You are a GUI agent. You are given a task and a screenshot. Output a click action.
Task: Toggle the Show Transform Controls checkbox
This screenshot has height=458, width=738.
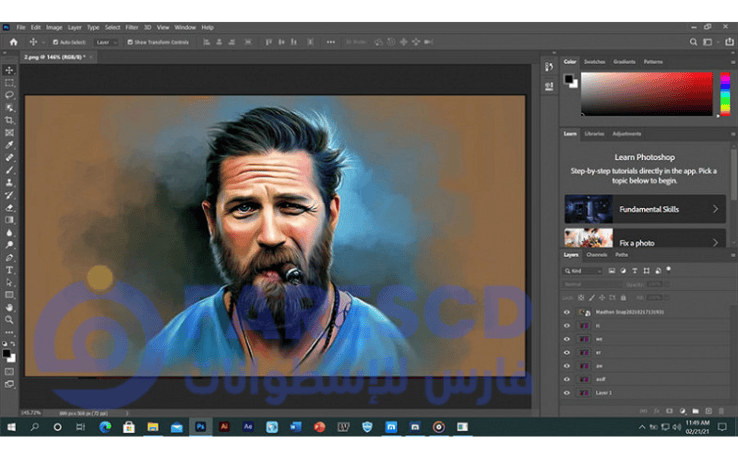click(130, 42)
